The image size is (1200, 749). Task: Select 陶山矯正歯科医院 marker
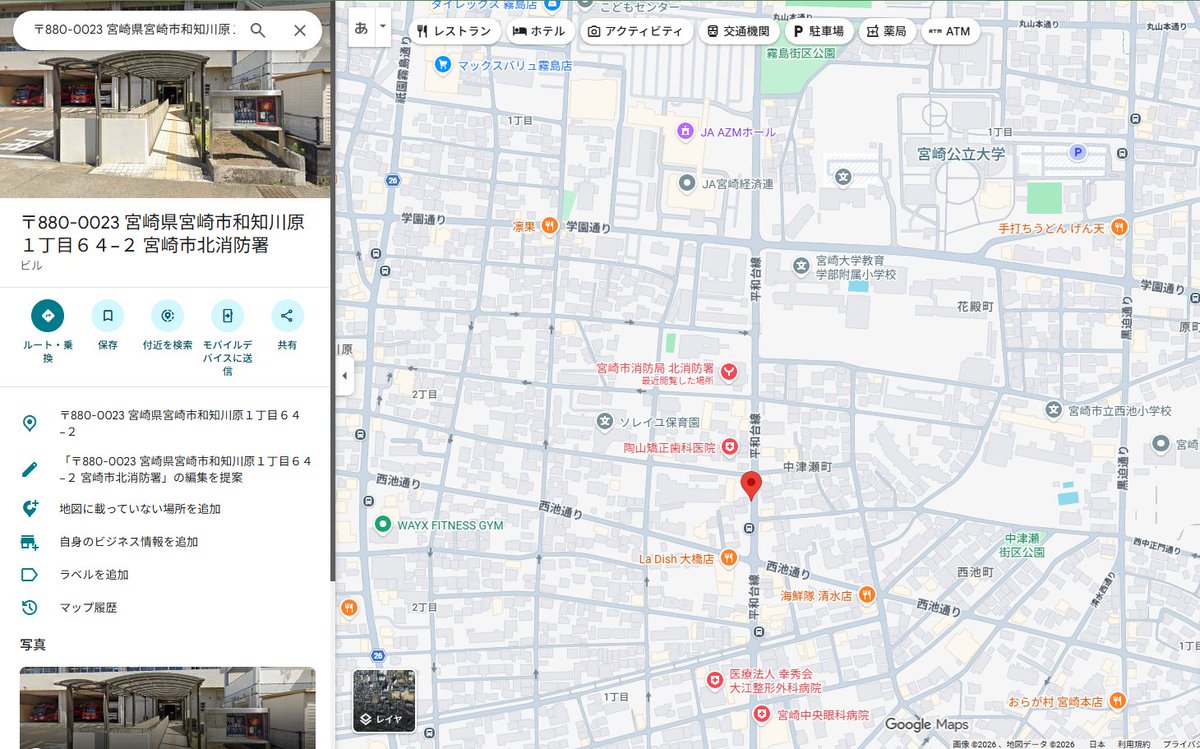coord(731,446)
